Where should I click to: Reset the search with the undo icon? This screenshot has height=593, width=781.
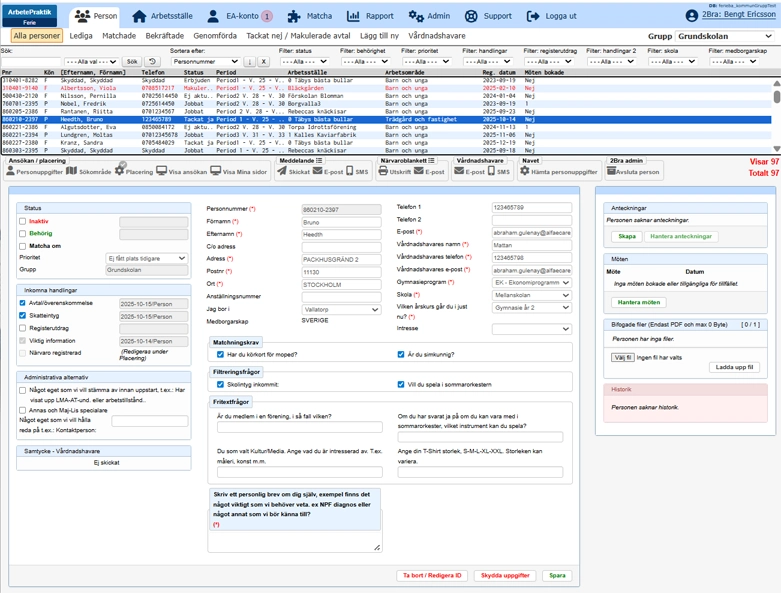(152, 61)
